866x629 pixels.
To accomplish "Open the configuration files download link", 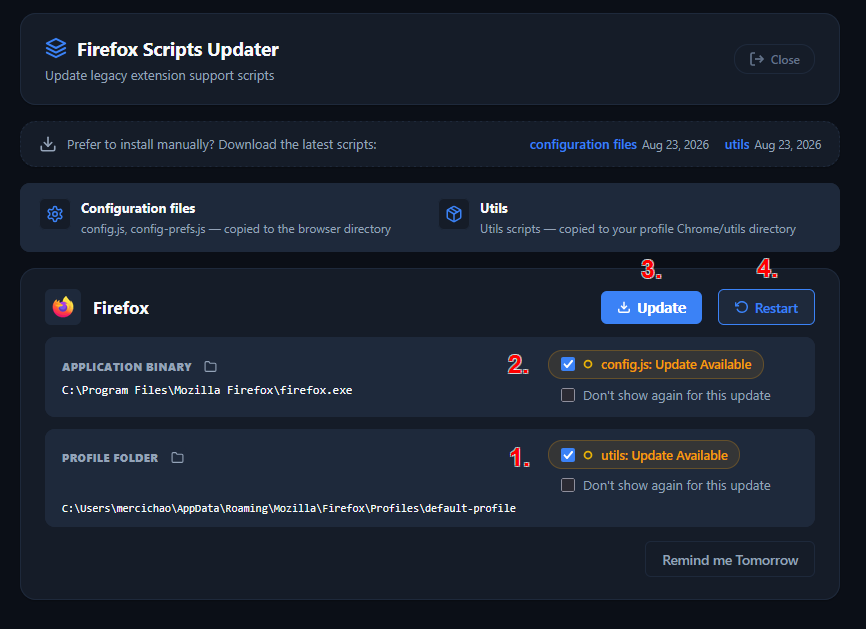I will tap(583, 145).
